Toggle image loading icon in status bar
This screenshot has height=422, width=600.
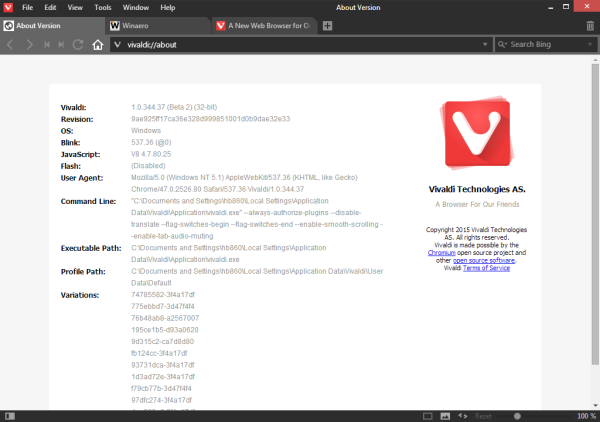click(445, 416)
